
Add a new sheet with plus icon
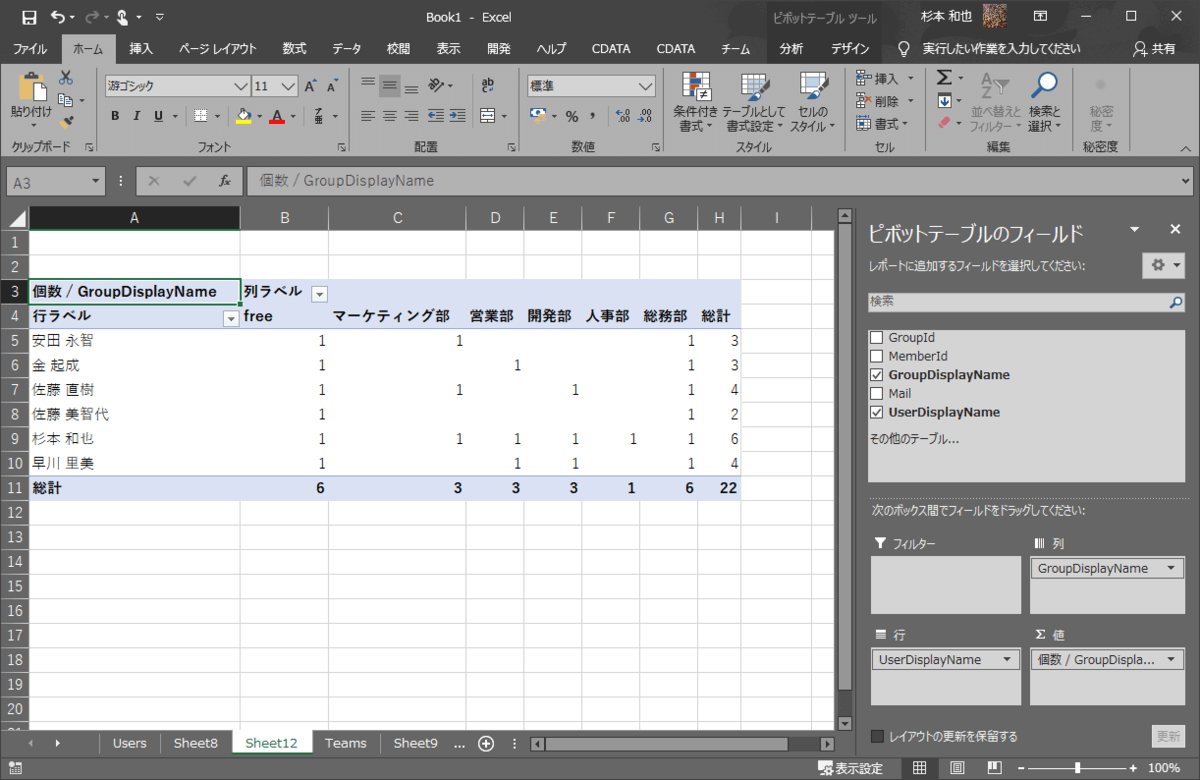486,743
